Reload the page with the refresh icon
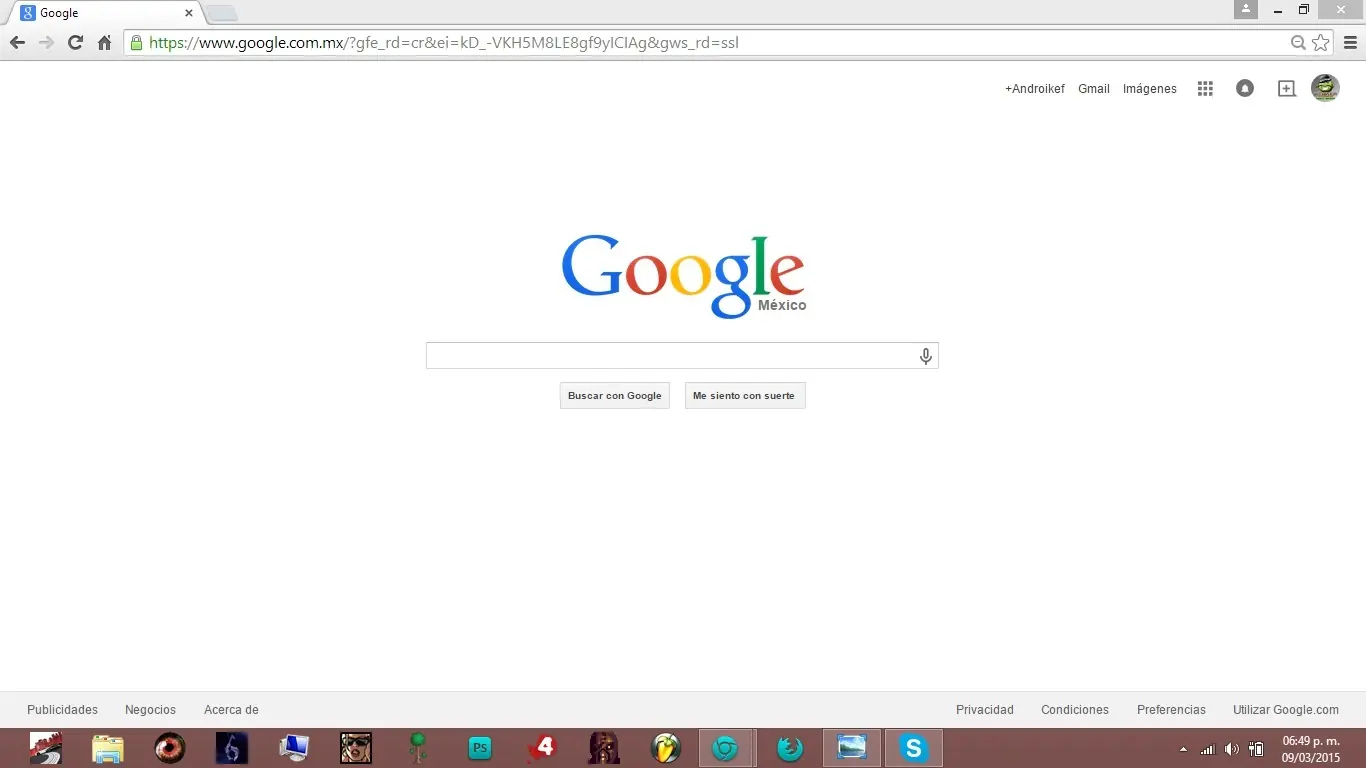Image resolution: width=1366 pixels, height=768 pixels. [x=75, y=43]
